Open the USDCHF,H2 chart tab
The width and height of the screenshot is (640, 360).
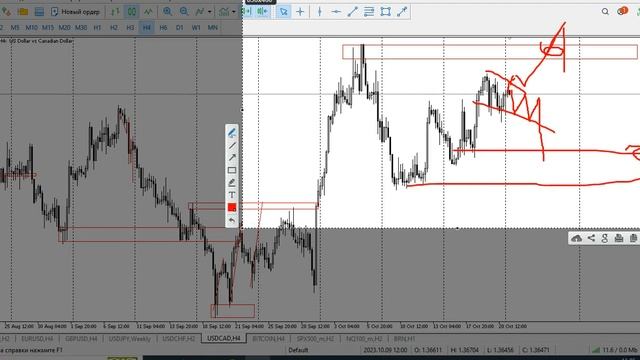coord(179,339)
